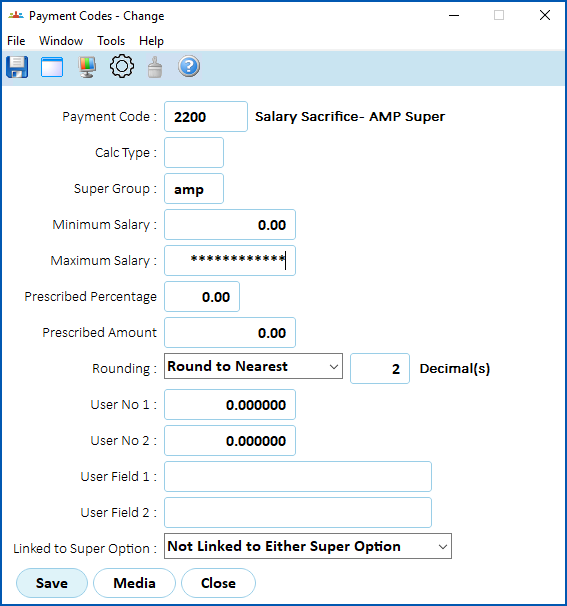Click the 'Payment Code :' label
Screen dimensions: 567x606
click(110, 116)
